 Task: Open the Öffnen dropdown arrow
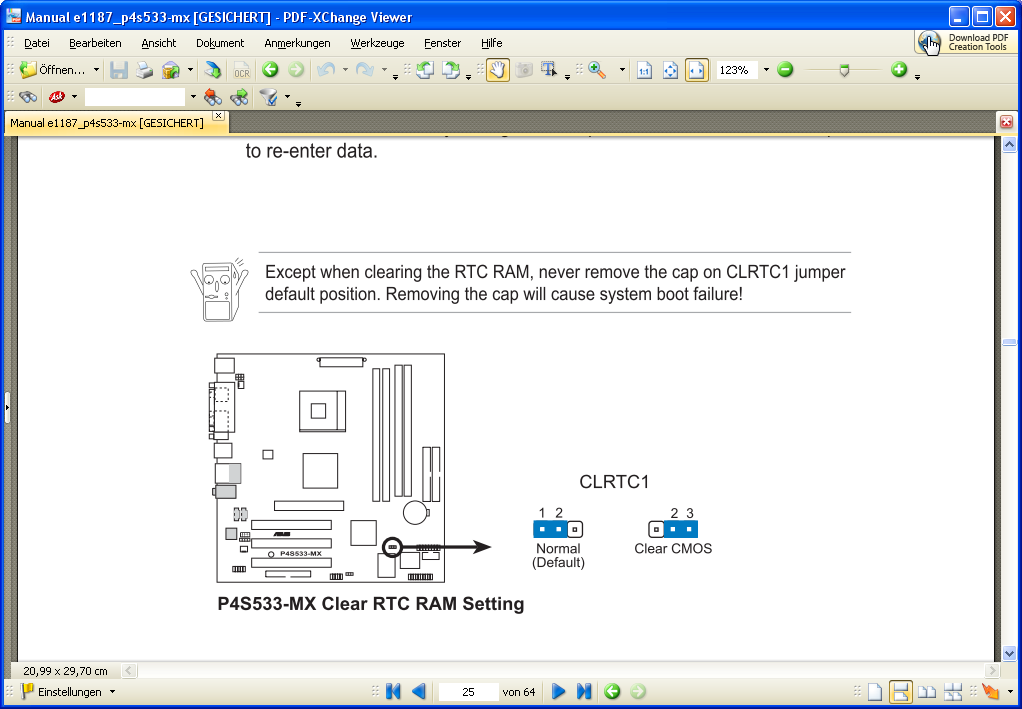point(96,70)
